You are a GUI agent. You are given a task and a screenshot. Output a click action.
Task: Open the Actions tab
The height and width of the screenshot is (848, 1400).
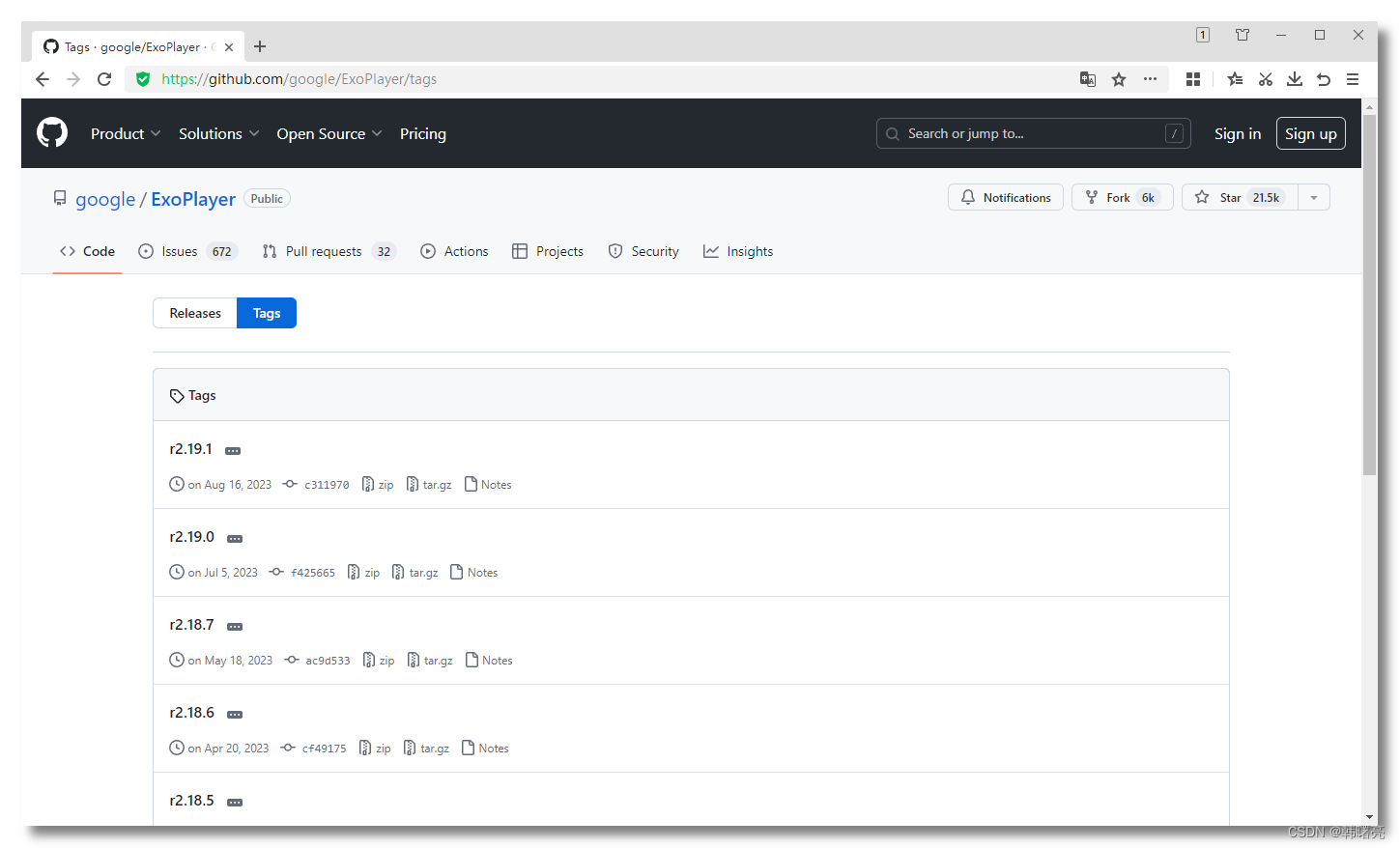(454, 251)
